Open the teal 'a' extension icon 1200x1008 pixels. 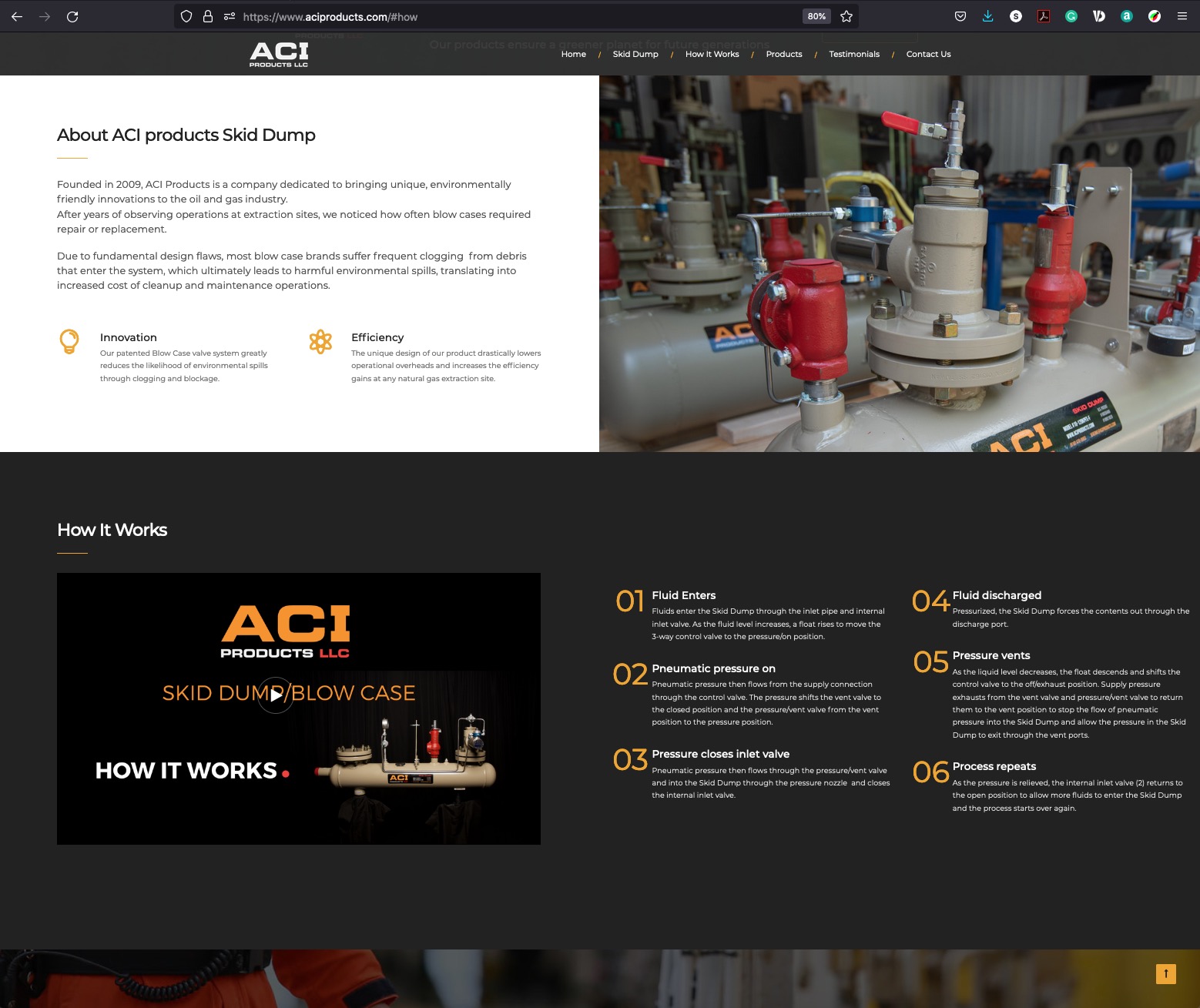[x=1127, y=16]
